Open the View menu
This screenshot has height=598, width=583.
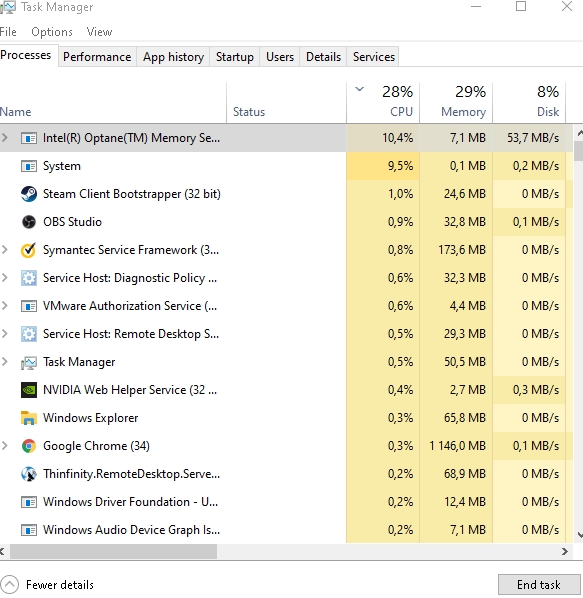point(99,32)
